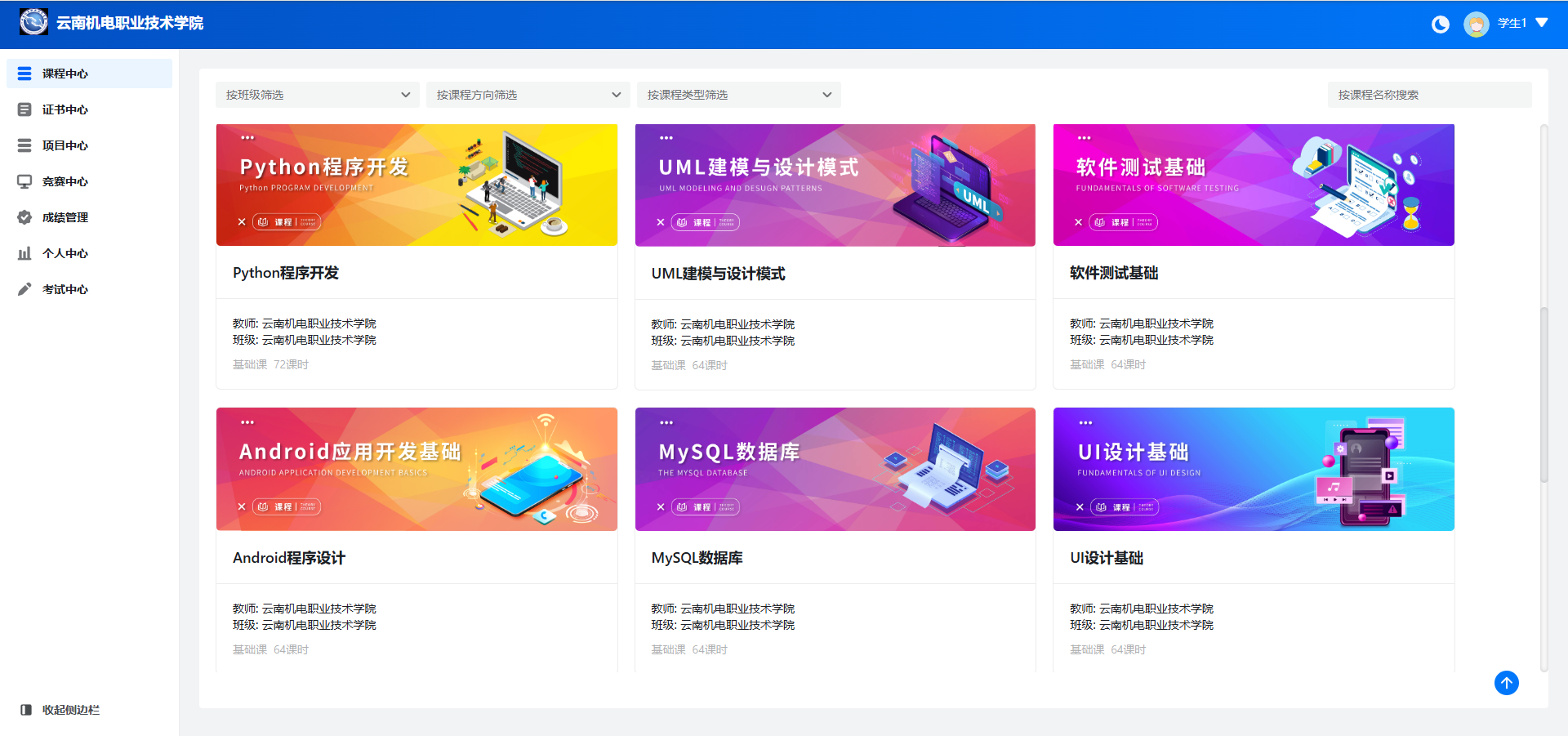Toggle dark mode moon icon

pyautogui.click(x=1441, y=25)
